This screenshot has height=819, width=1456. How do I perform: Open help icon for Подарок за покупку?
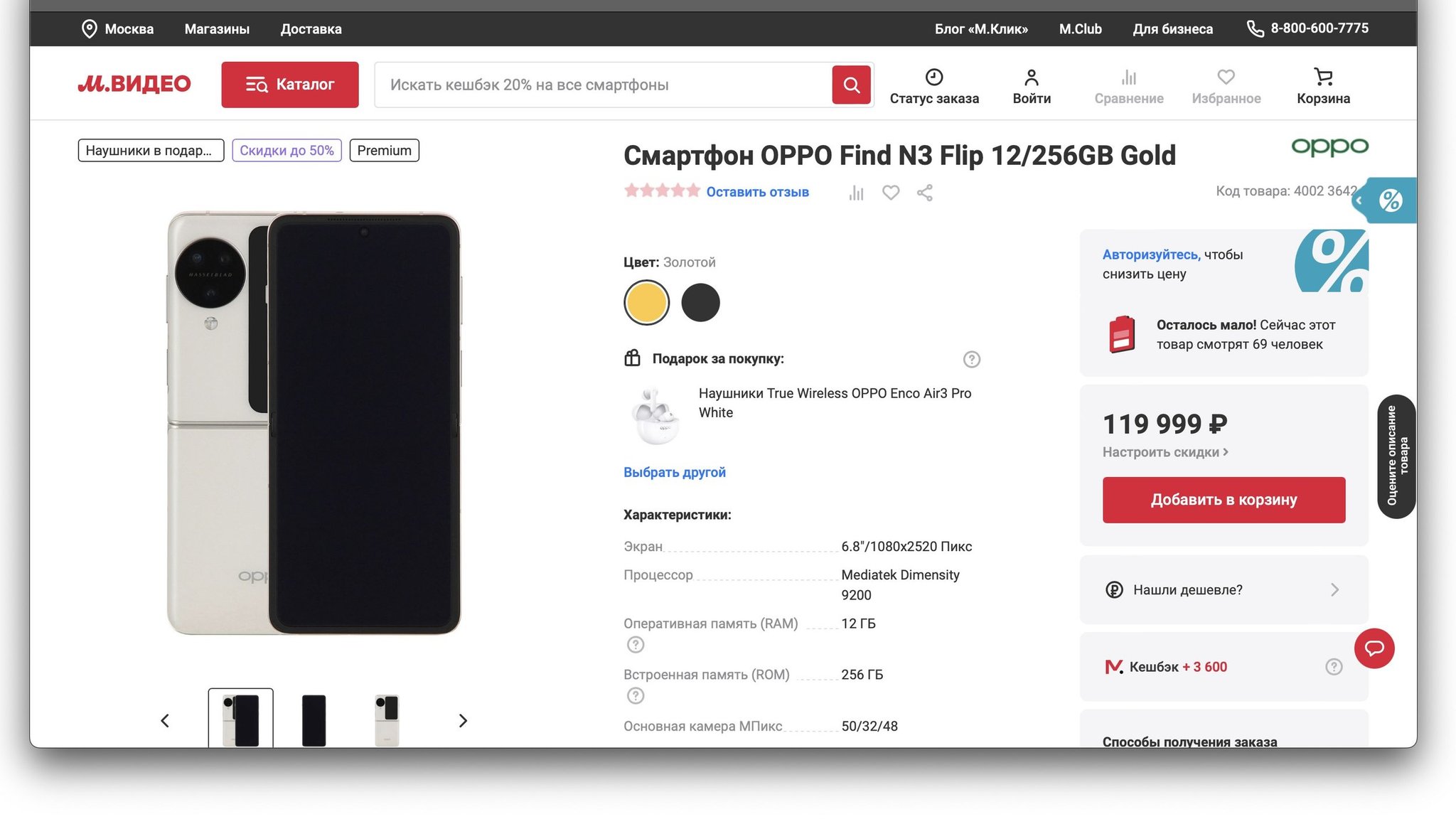[x=971, y=359]
